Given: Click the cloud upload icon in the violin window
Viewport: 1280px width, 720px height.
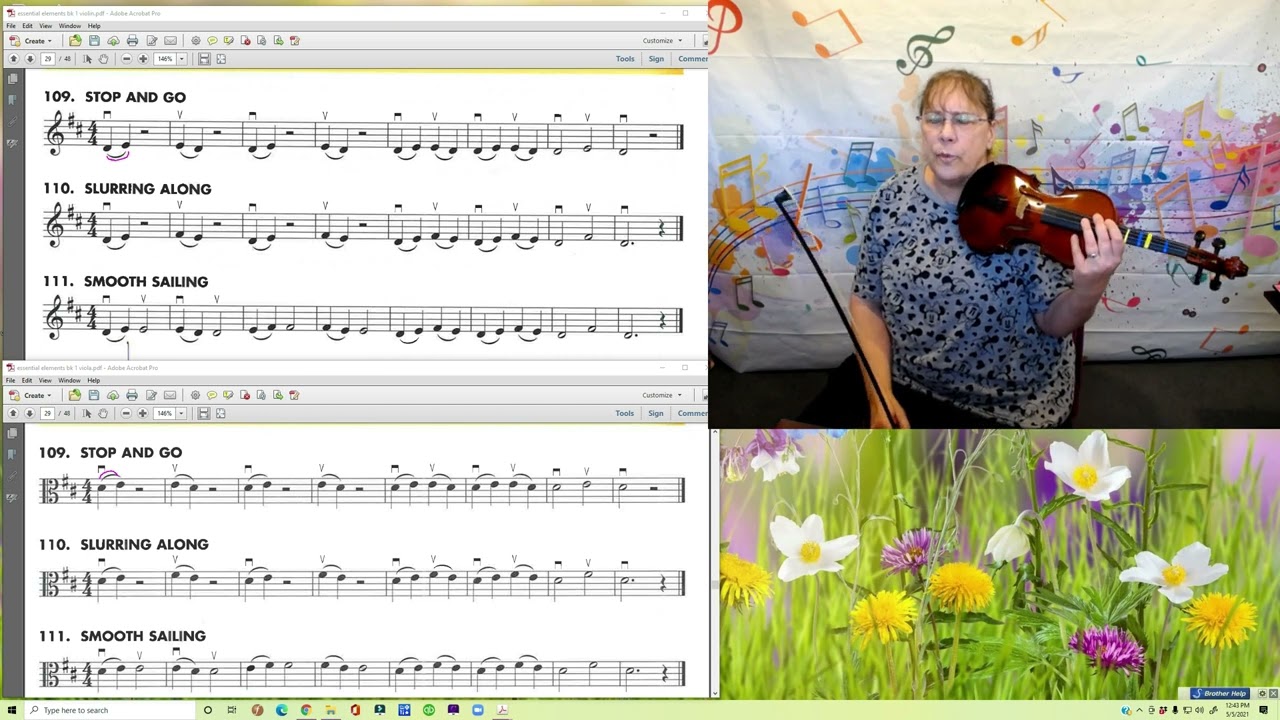Looking at the screenshot, I should click(113, 41).
